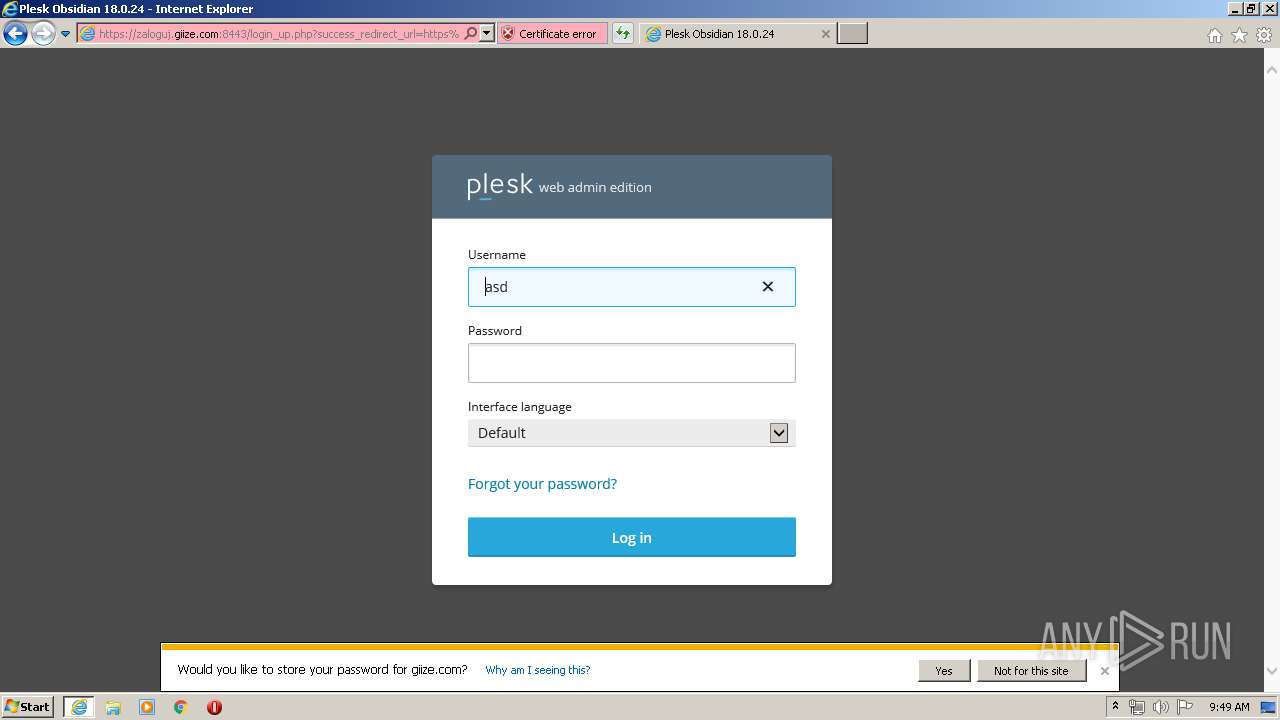Click the red stop-sign taskbar icon

pyautogui.click(x=214, y=707)
